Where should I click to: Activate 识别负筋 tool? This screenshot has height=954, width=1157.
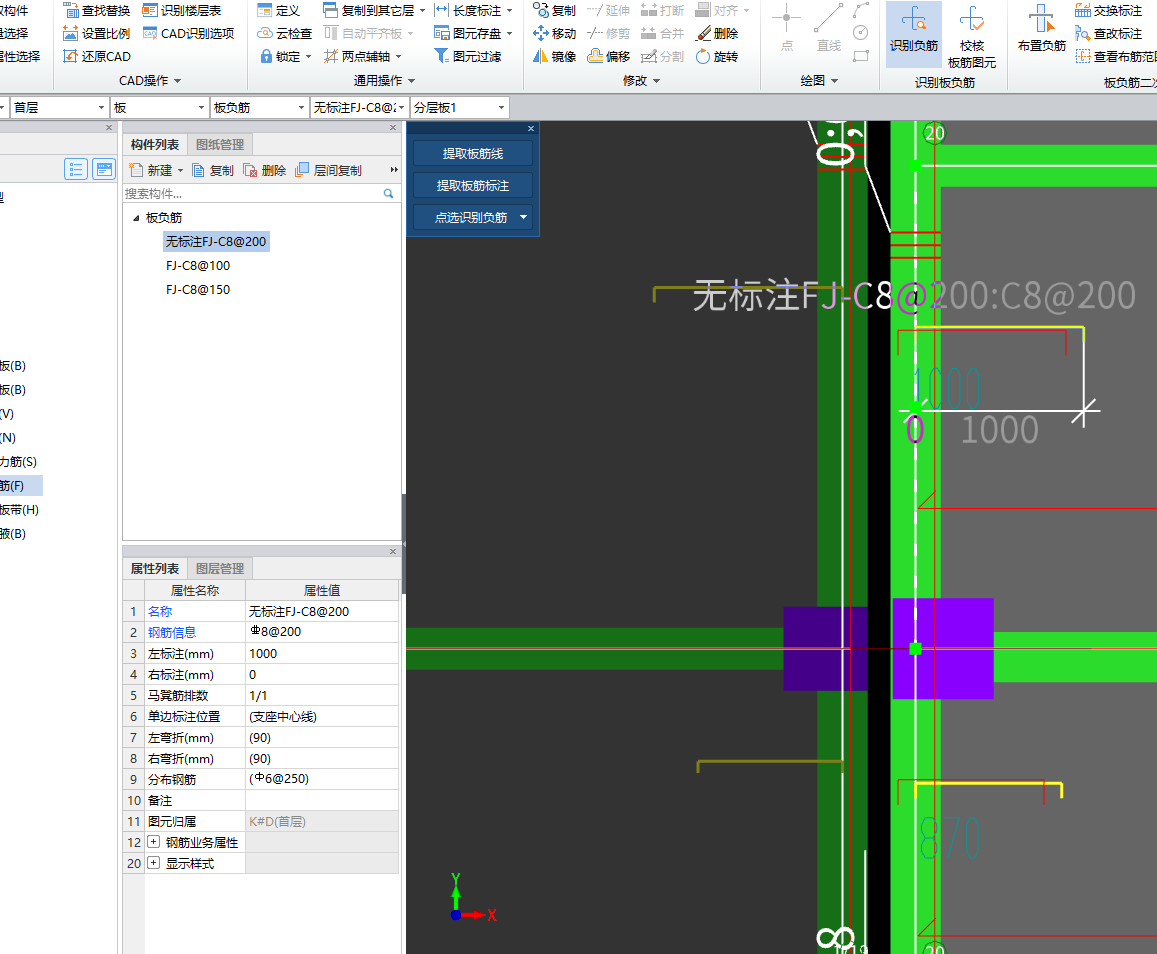click(913, 32)
